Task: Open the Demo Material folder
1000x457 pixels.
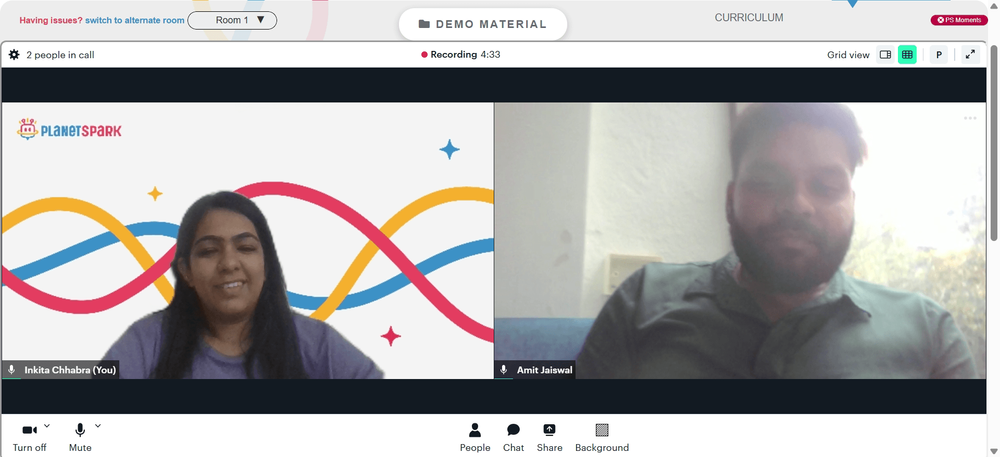Action: click(x=483, y=24)
